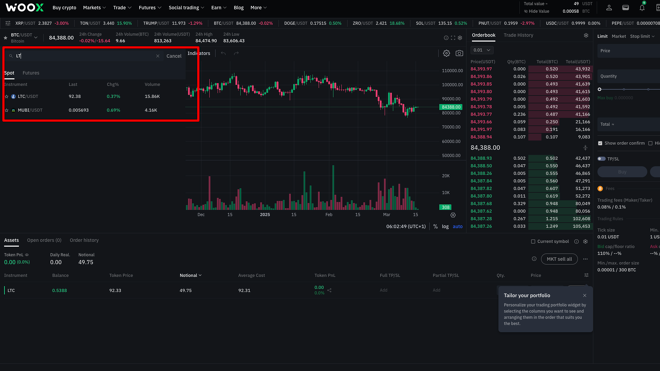The image size is (660, 371).
Task: Open assets panel settings gear icon
Action: (x=585, y=242)
